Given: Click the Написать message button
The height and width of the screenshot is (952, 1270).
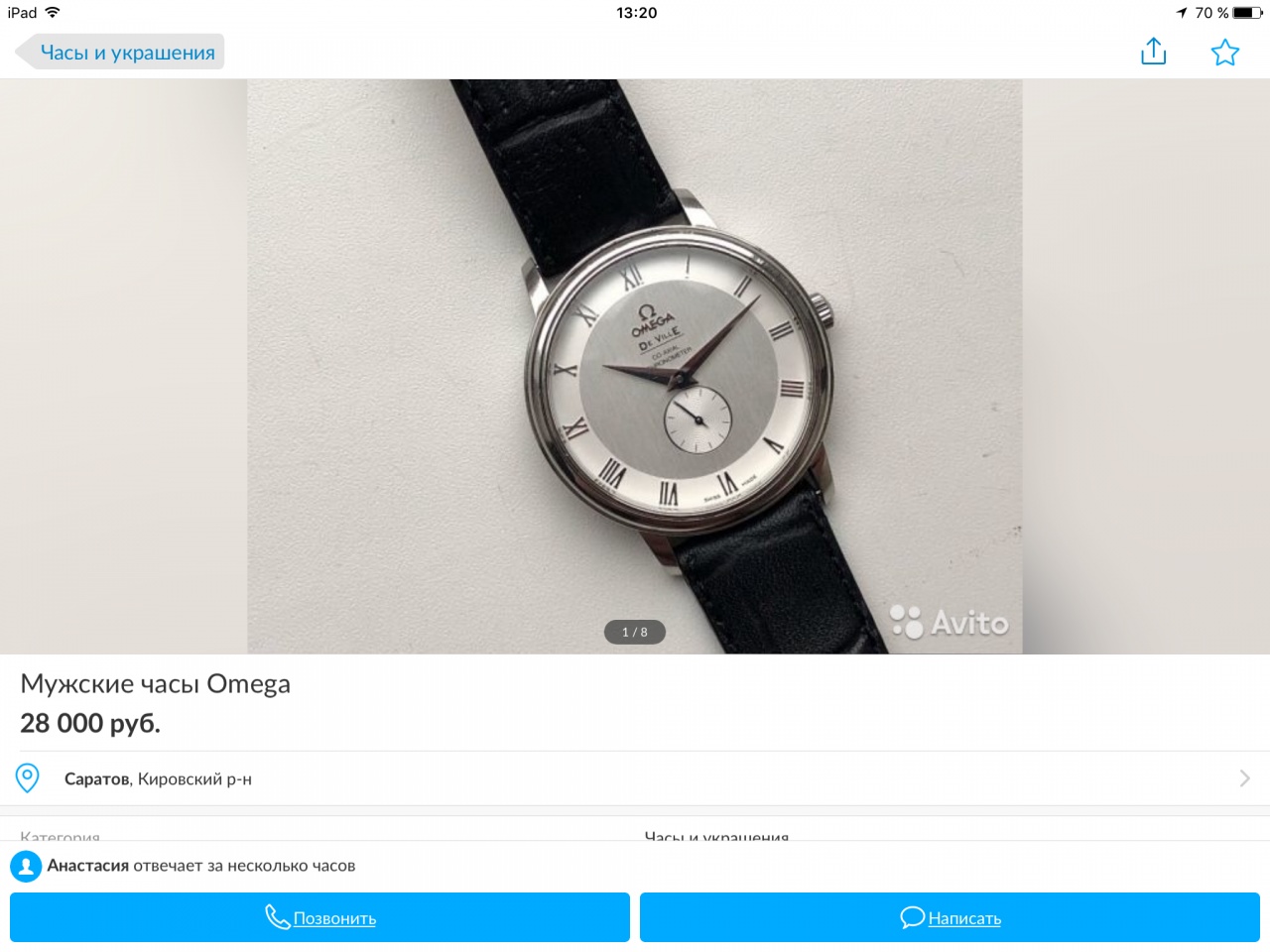Looking at the screenshot, I should pyautogui.click(x=950, y=917).
